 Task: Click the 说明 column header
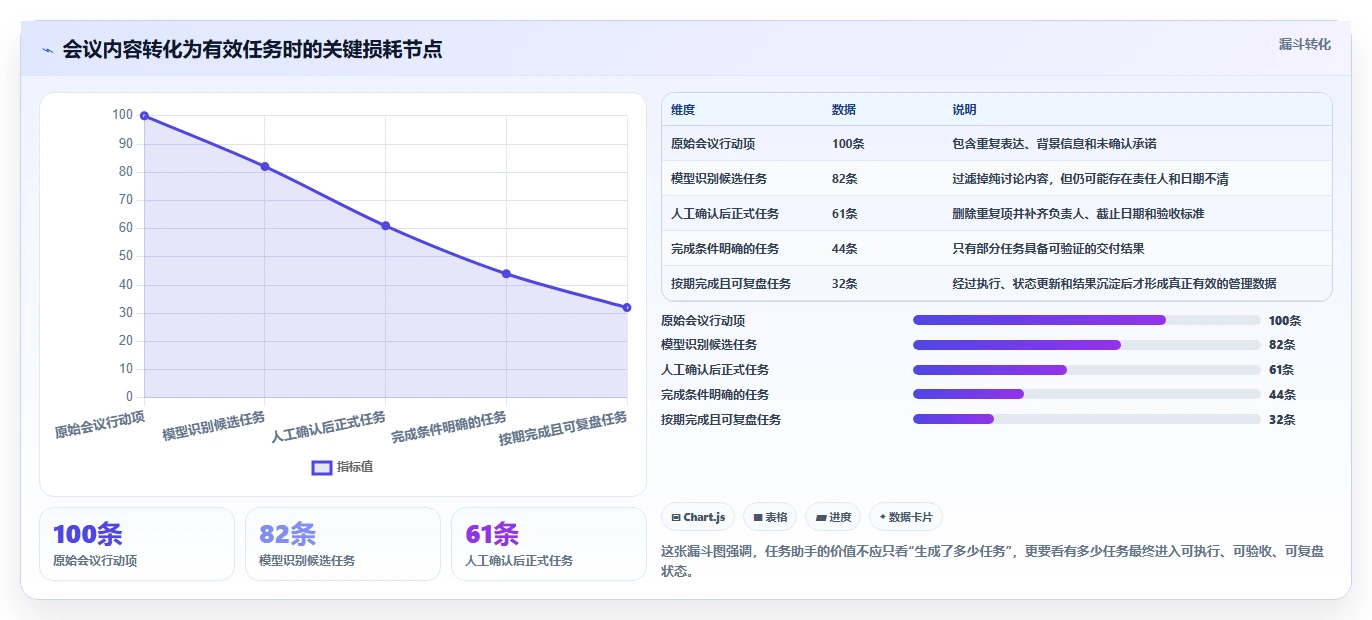pos(965,110)
